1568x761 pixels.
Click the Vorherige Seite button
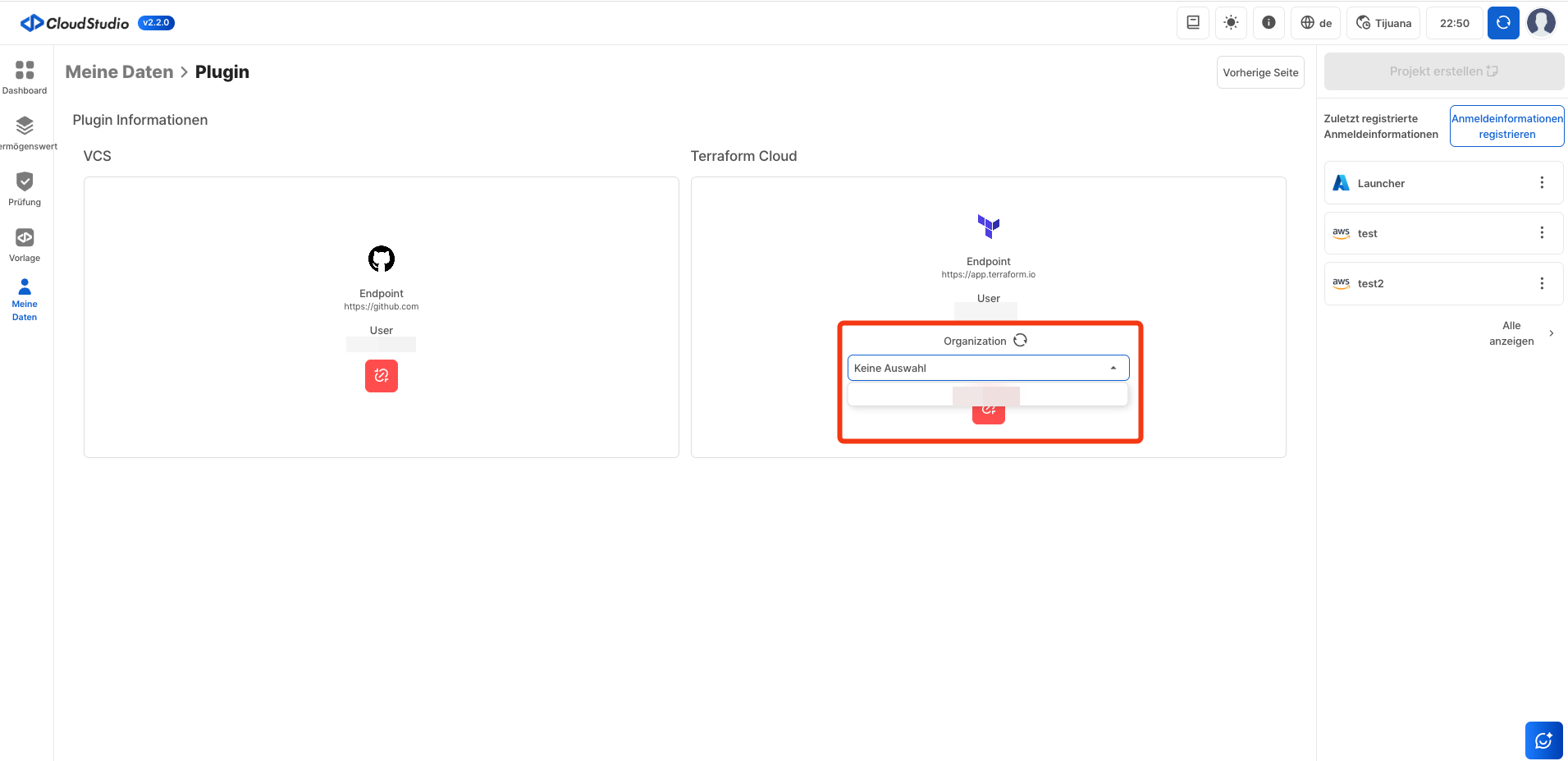point(1260,72)
